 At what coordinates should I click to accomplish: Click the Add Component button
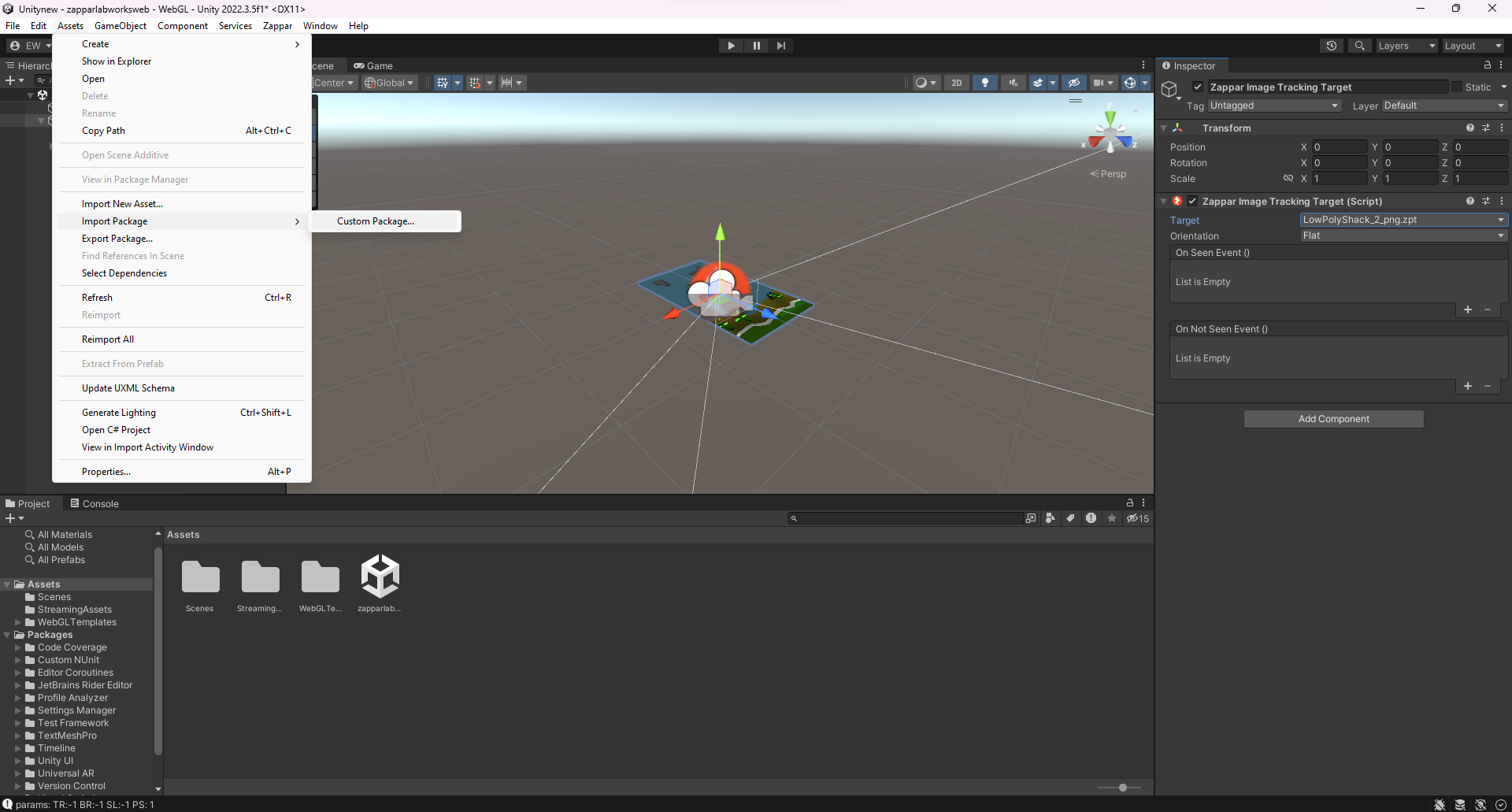tap(1333, 419)
